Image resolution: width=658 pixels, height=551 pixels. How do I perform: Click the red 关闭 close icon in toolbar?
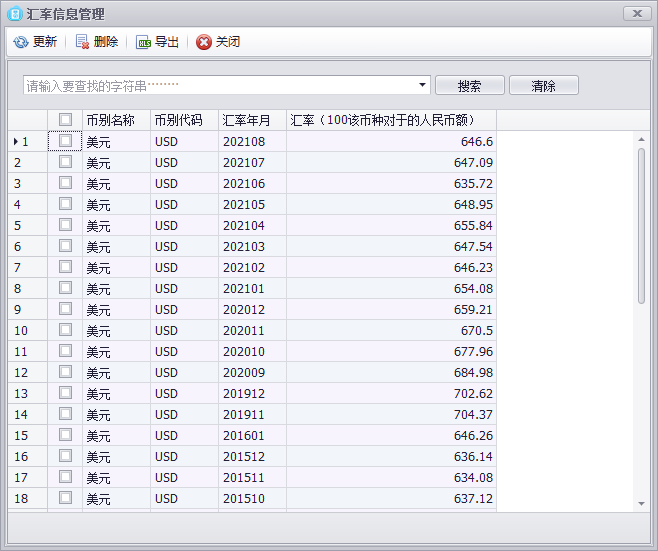click(204, 42)
